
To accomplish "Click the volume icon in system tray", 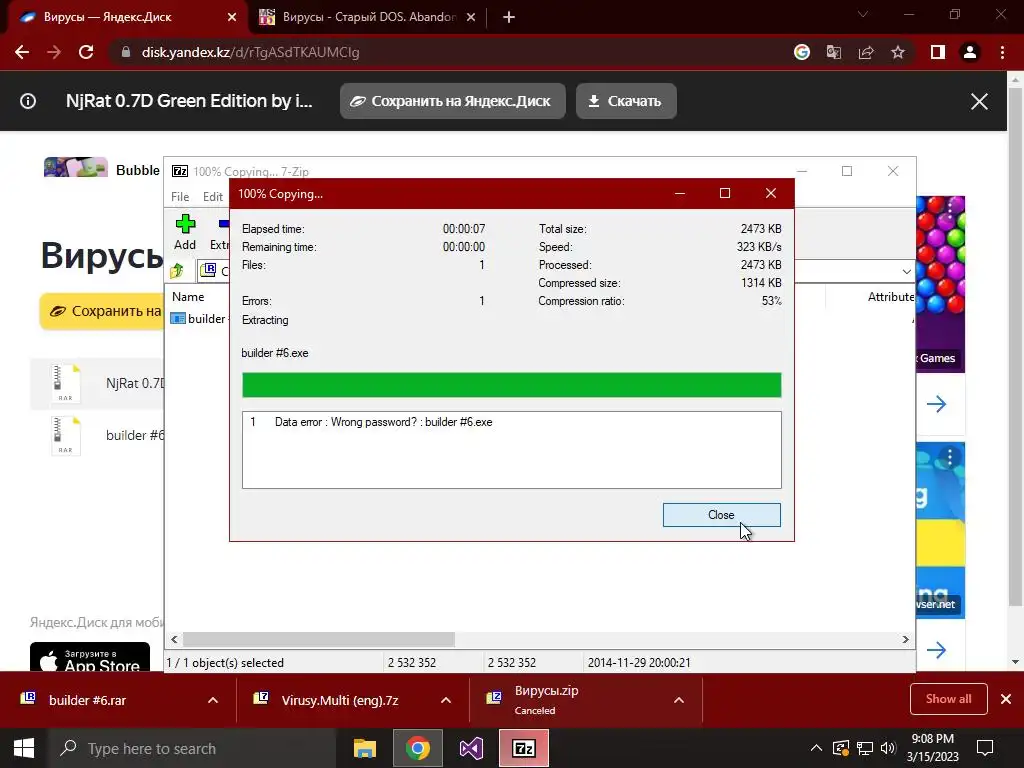I will point(888,748).
